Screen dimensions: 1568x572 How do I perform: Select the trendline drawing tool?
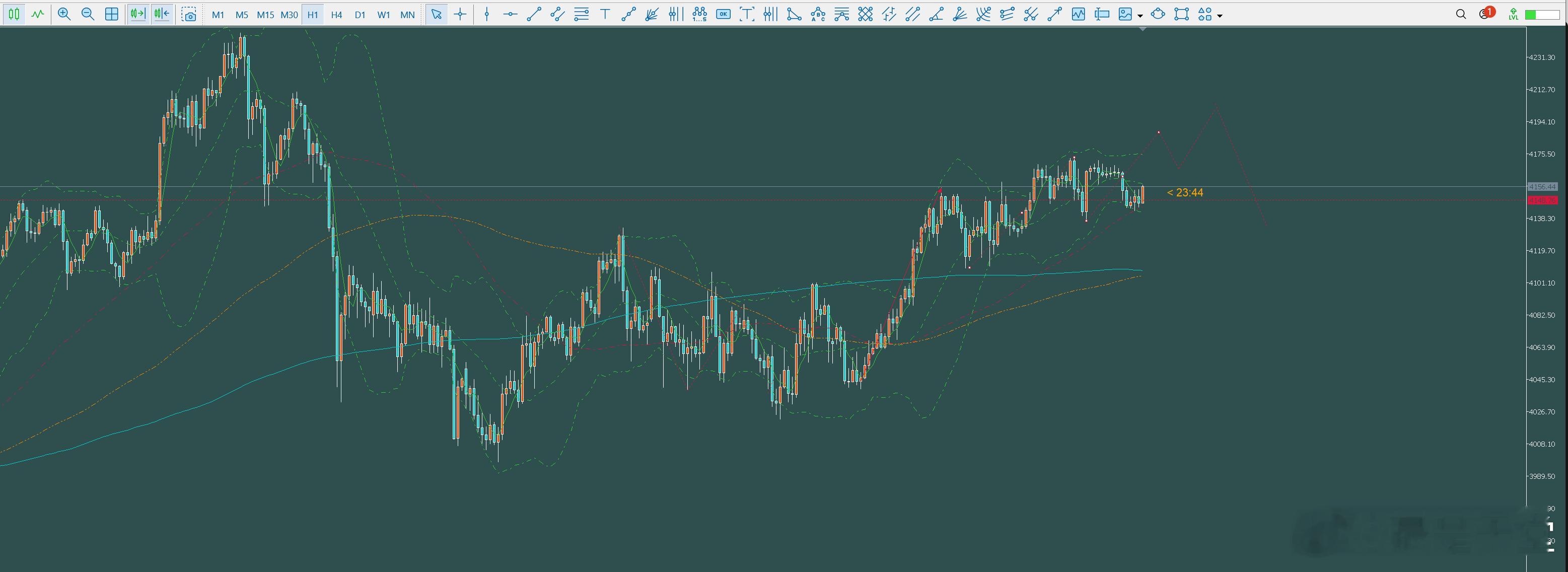534,15
